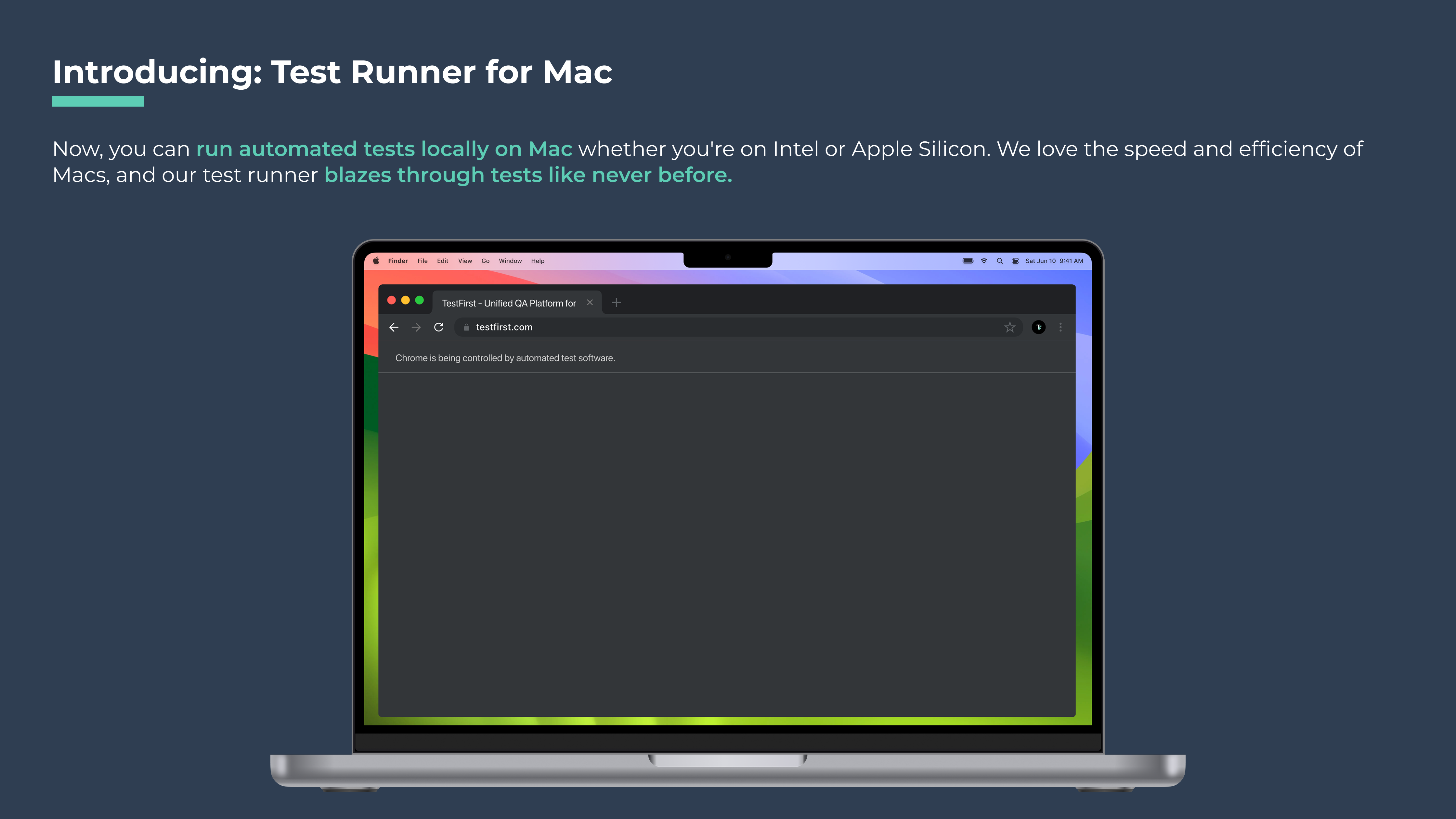The height and width of the screenshot is (819, 1456).
Task: Bookmark page with the star icon
Action: [1009, 327]
